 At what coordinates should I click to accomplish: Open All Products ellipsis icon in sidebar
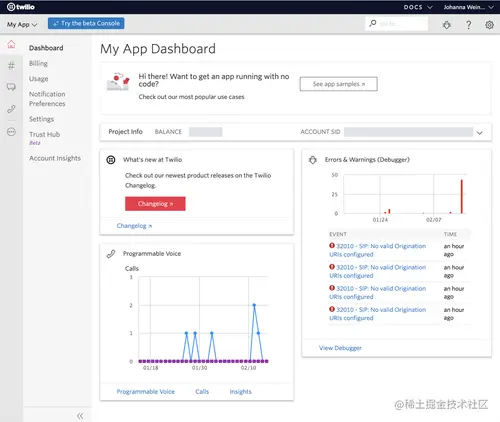(x=11, y=132)
